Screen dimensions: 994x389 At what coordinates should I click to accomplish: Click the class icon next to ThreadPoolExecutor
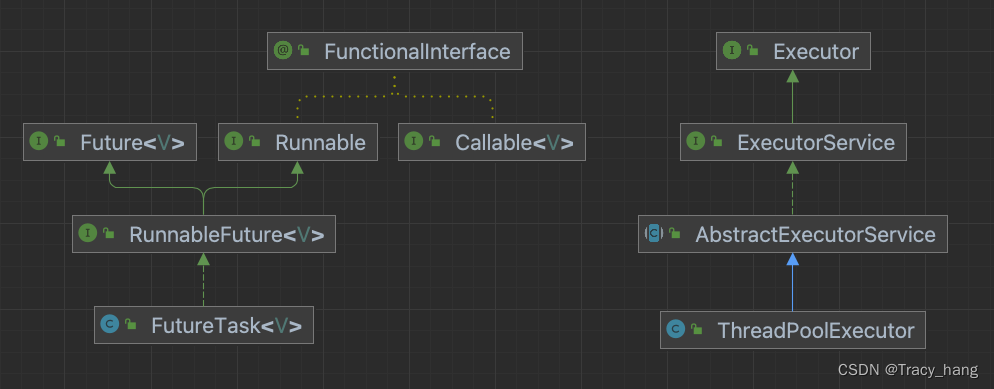point(676,329)
